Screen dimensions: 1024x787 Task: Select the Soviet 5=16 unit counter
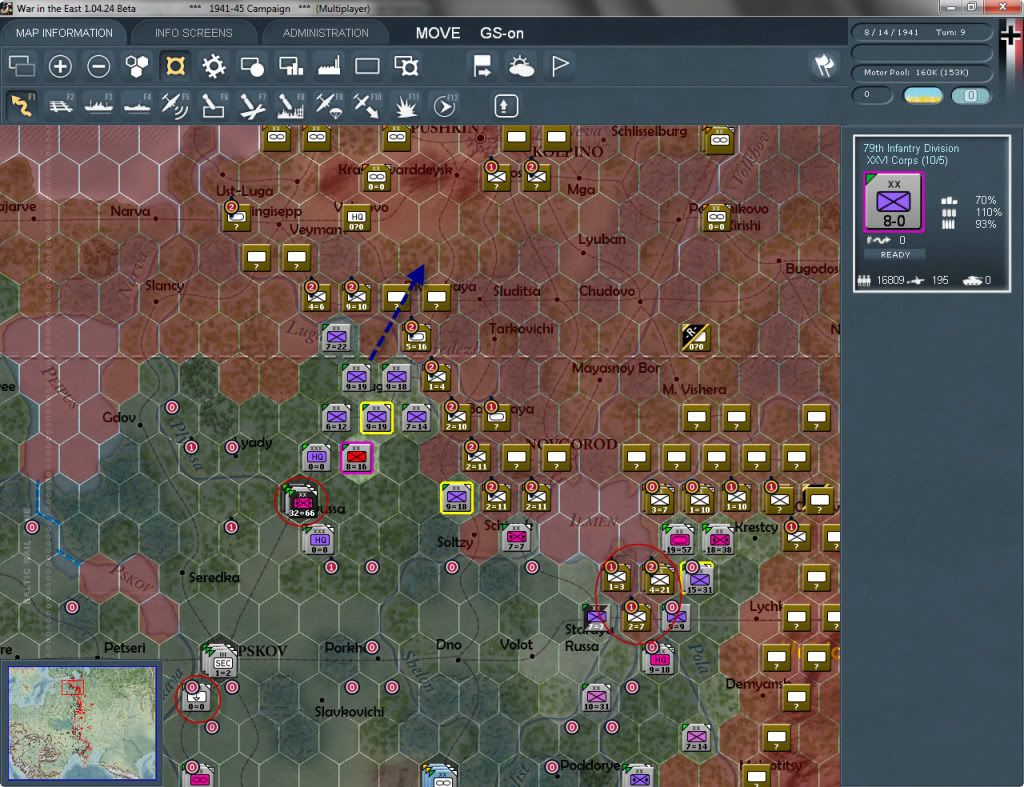pyautogui.click(x=417, y=338)
